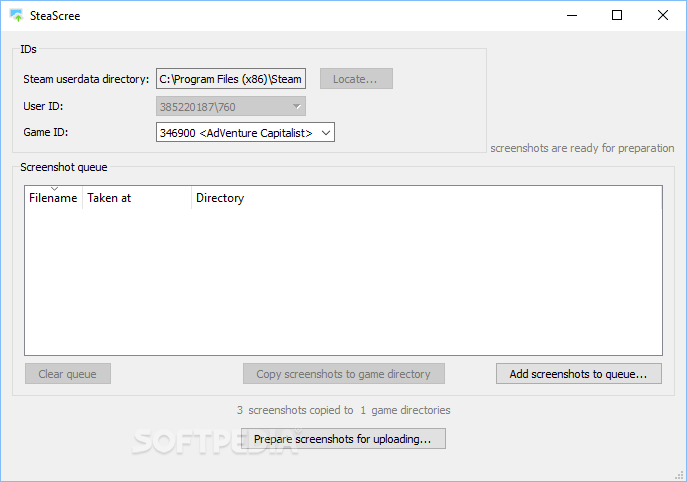Sort by the Taken at column header
Screen dimensions: 687x482
pyautogui.click(x=137, y=198)
